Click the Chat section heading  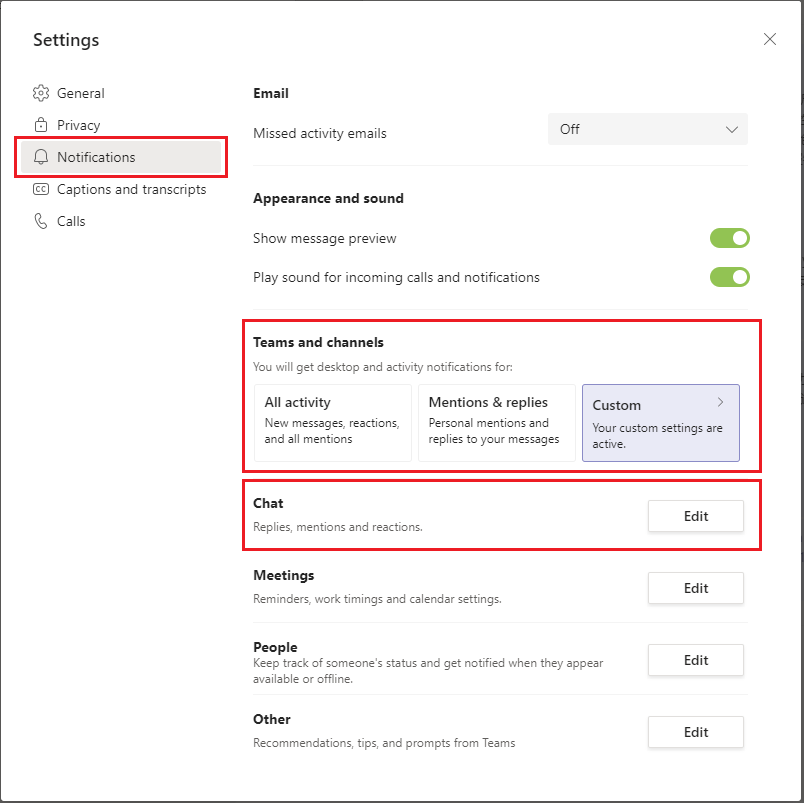pos(268,503)
